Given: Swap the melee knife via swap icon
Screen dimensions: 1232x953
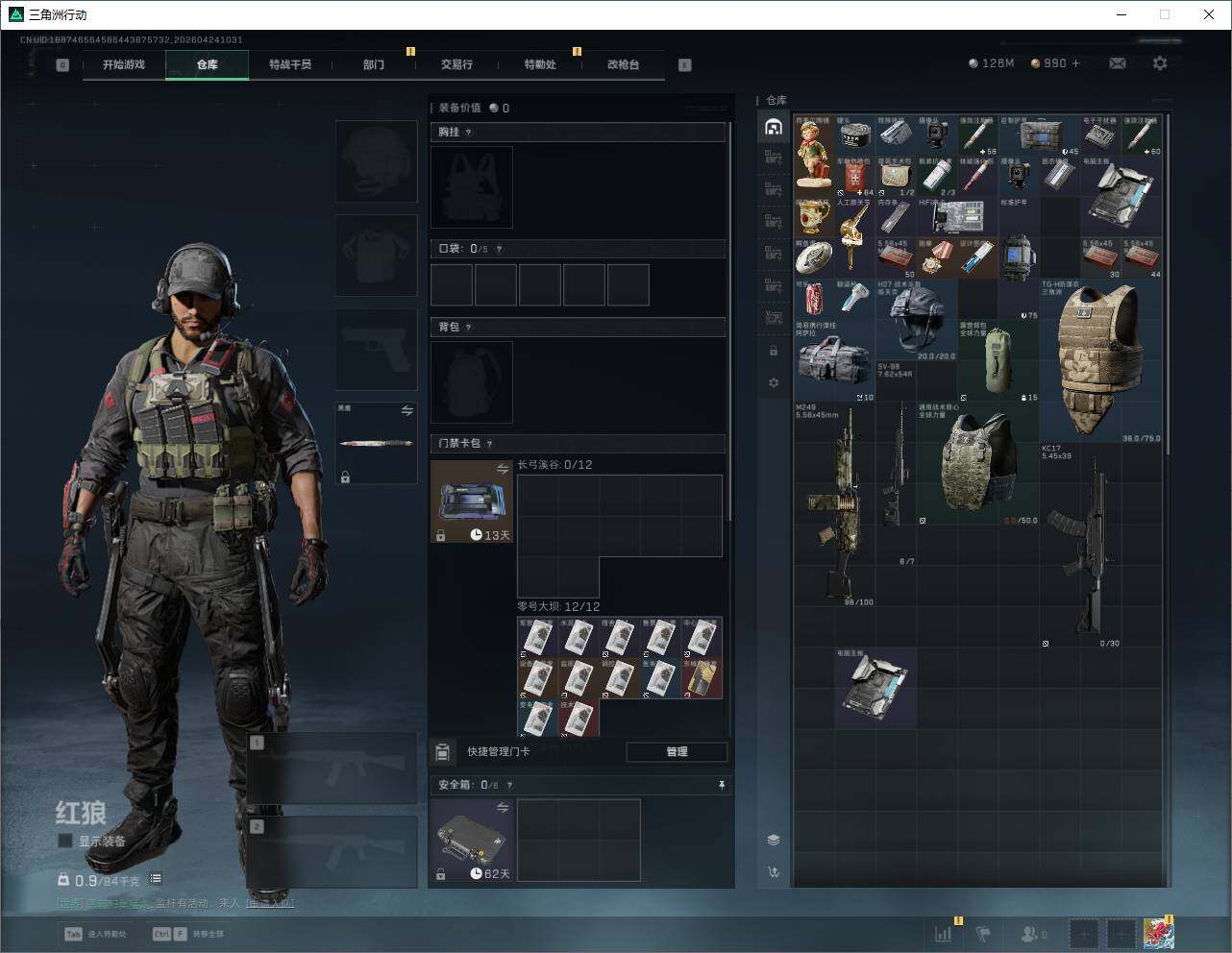Looking at the screenshot, I should point(407,411).
